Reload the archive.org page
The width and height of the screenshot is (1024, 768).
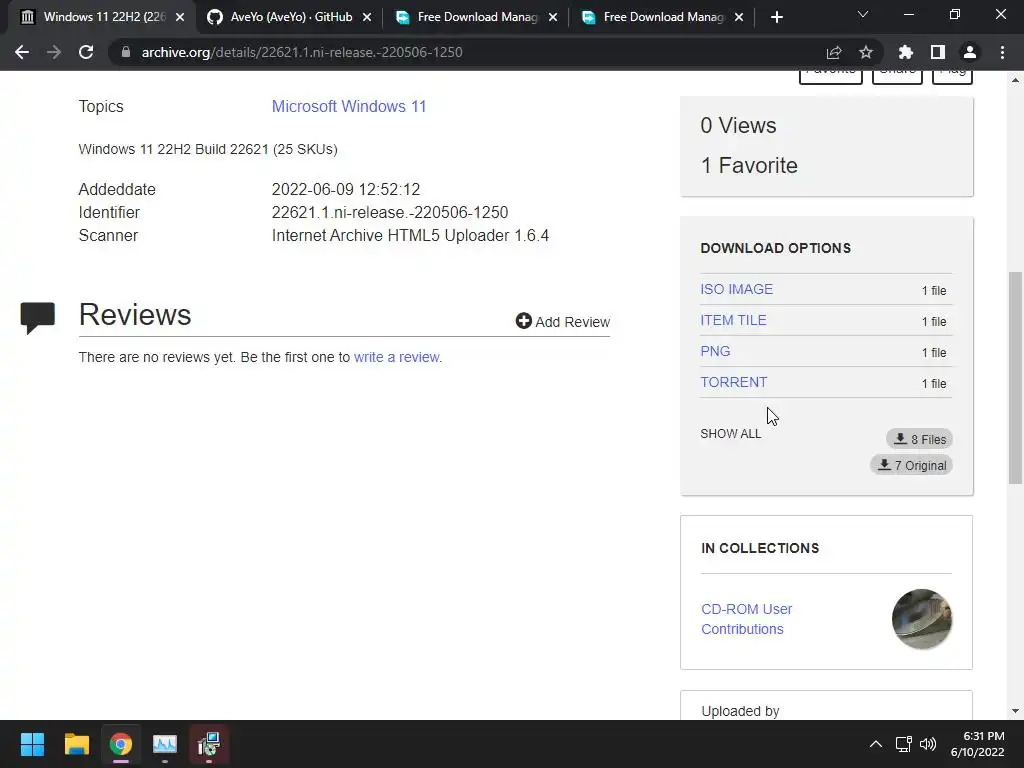[86, 52]
